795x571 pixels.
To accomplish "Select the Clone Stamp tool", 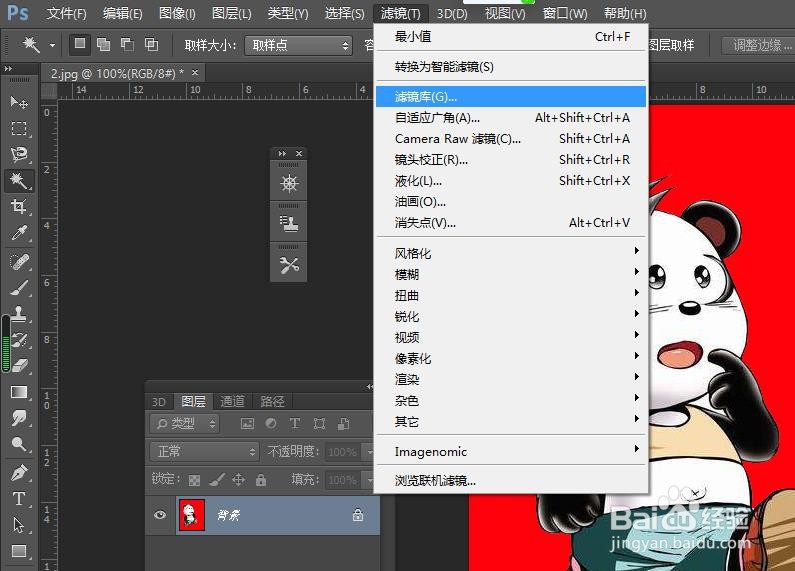I will coord(19,314).
